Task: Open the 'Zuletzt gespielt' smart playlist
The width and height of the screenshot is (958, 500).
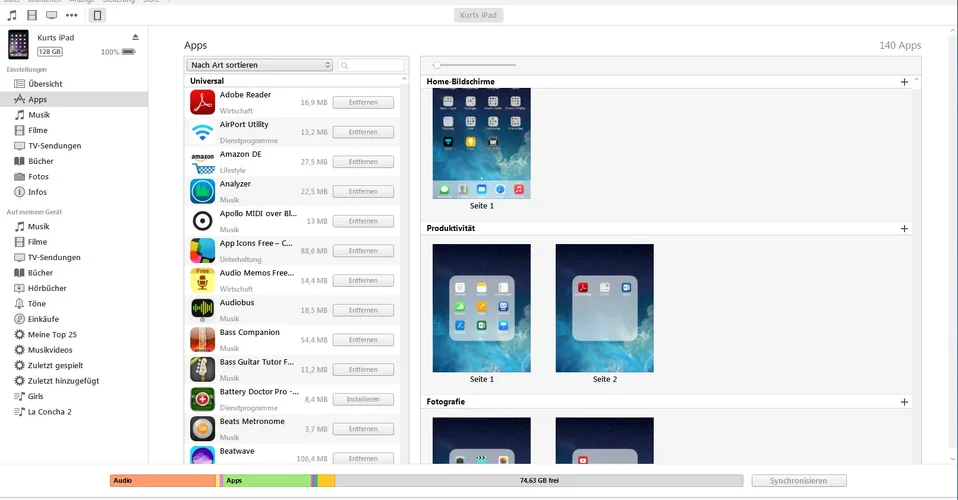Action: coord(55,366)
